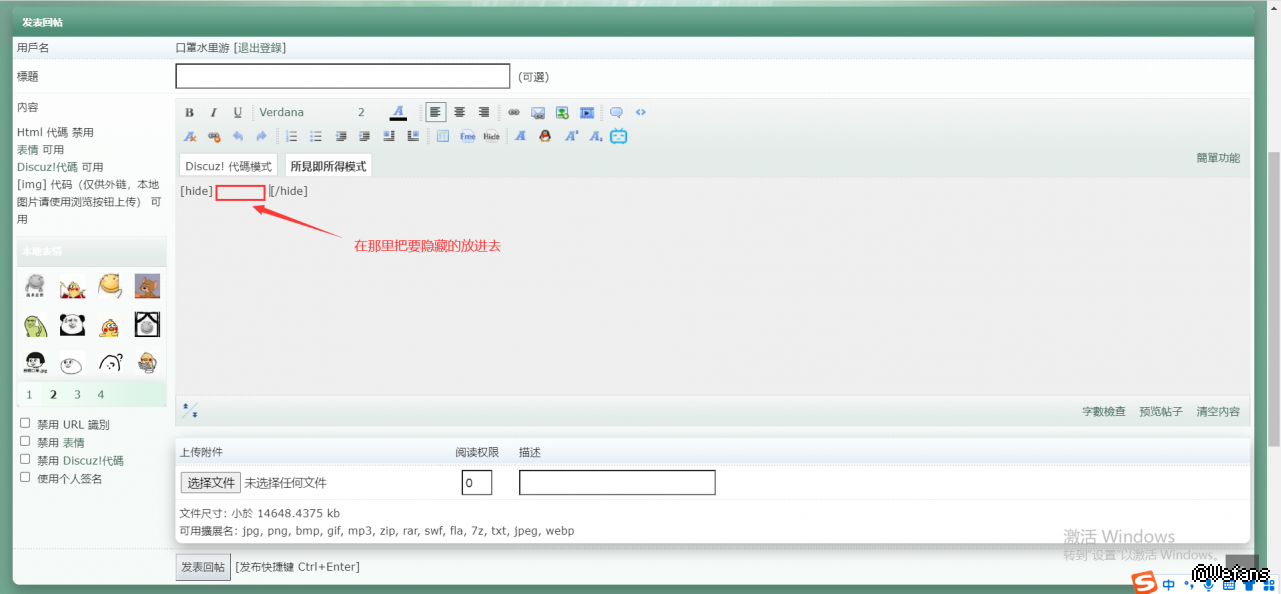Decrease indent in editor toolbar

point(341,136)
